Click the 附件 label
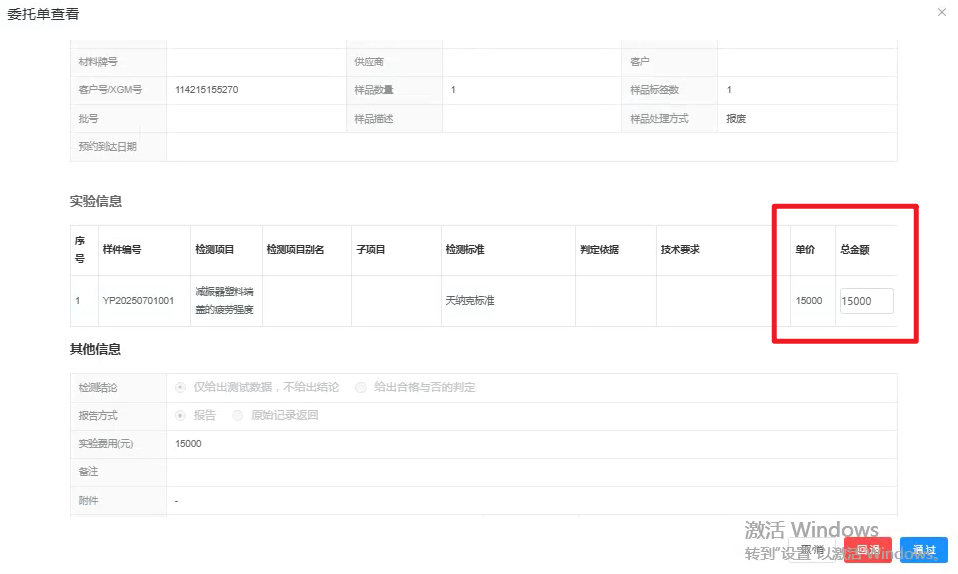958x574 pixels. [x=88, y=501]
